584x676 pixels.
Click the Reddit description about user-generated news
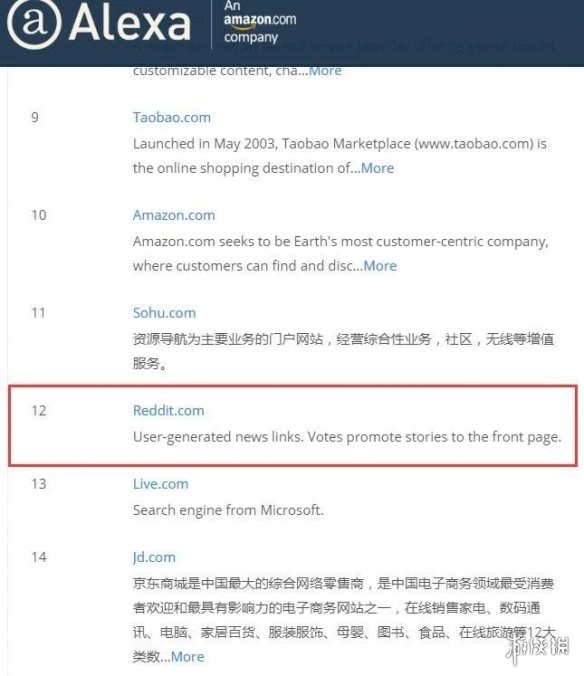(347, 437)
